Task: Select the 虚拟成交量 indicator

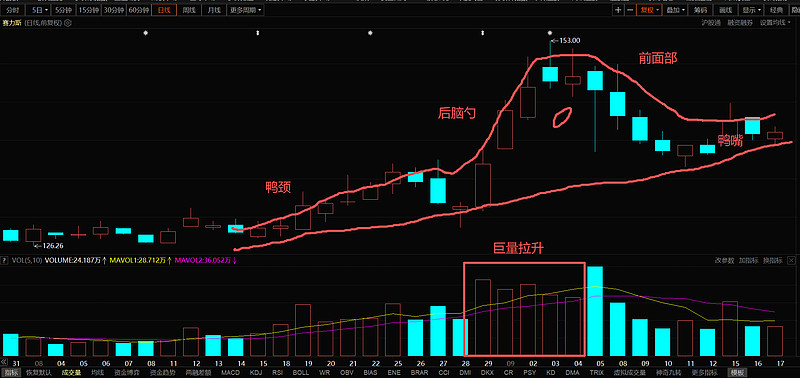Action: click(630, 373)
